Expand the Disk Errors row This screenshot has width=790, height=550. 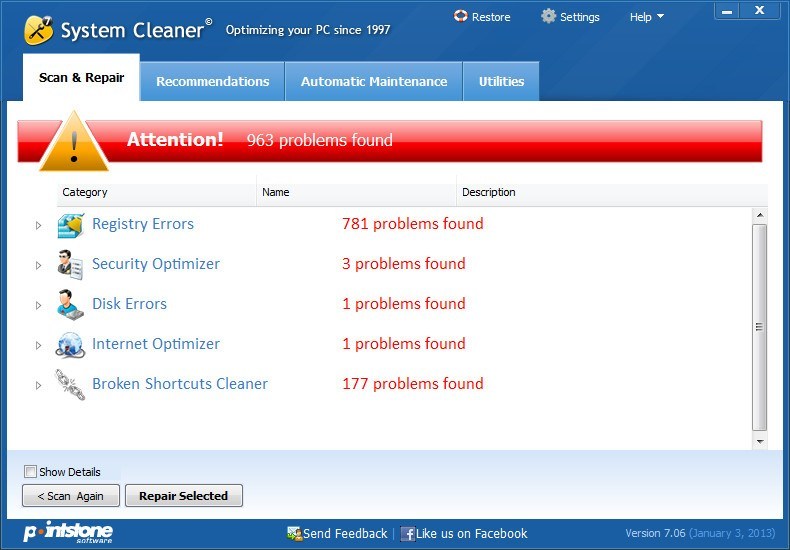pyautogui.click(x=38, y=305)
